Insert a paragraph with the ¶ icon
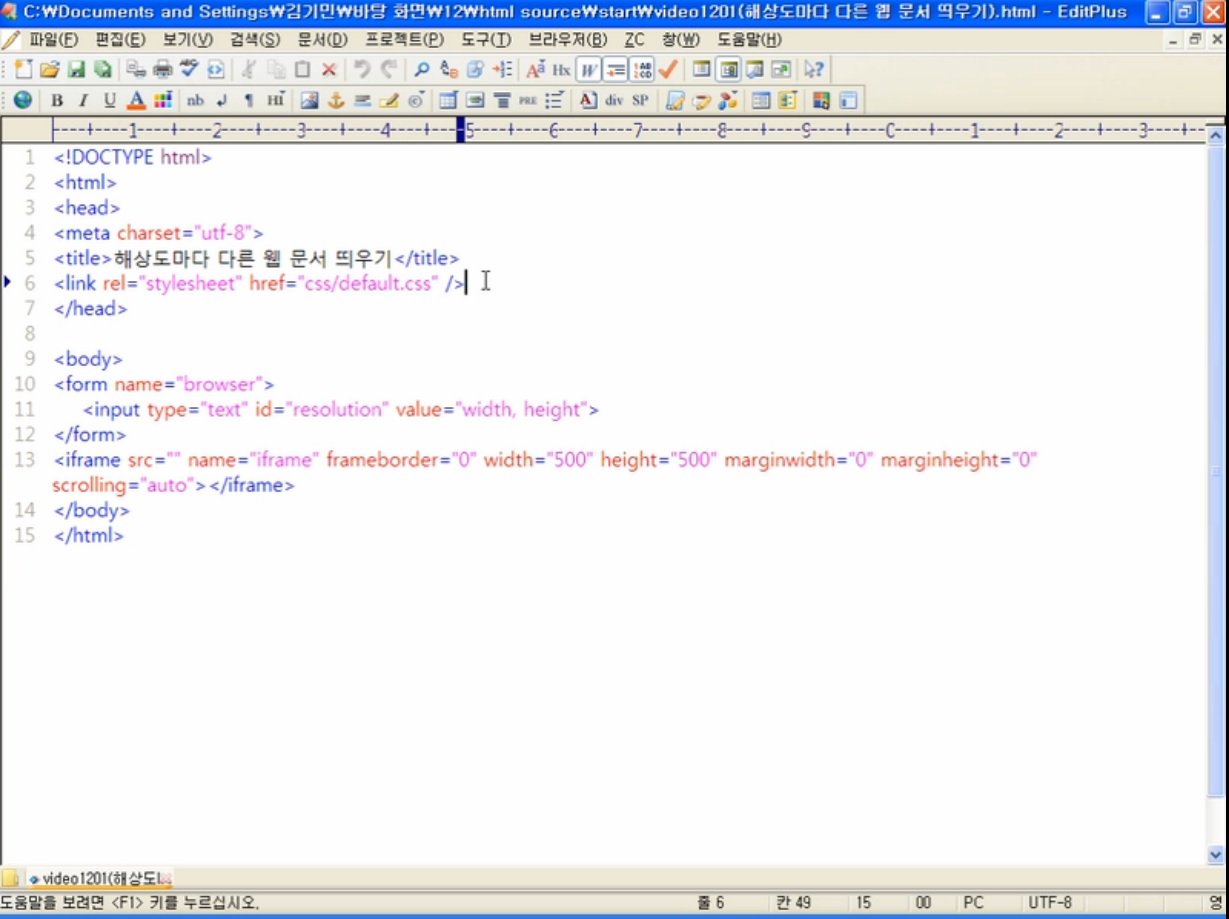 pos(248,100)
